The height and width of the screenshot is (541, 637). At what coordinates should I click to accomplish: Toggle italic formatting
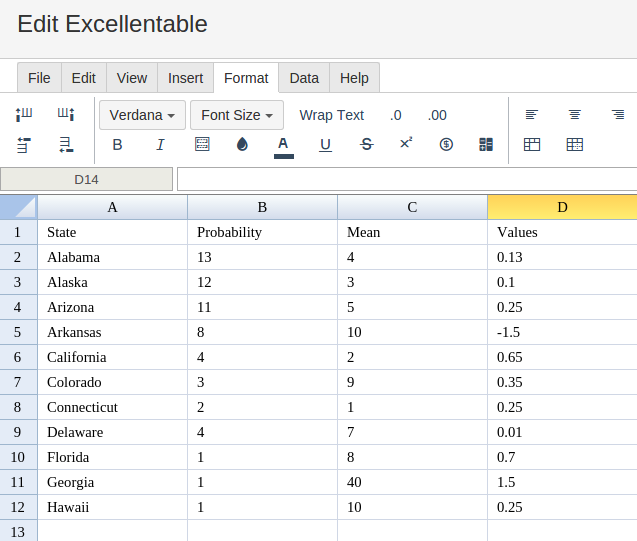(x=160, y=145)
